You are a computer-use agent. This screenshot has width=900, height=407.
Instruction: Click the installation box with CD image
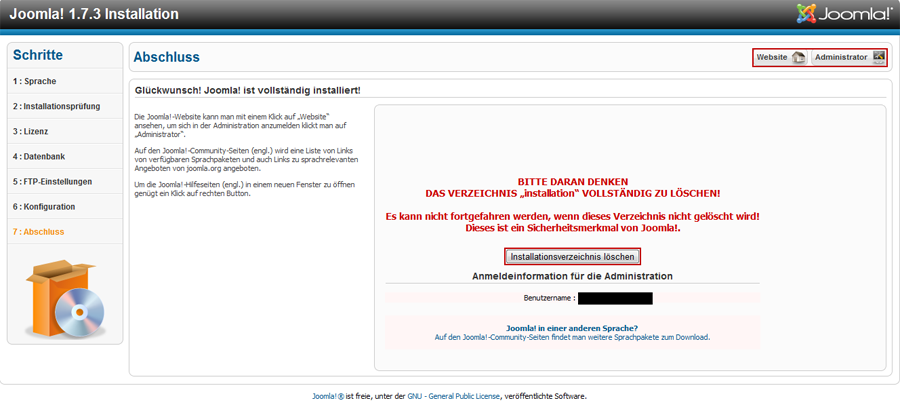(x=65, y=298)
